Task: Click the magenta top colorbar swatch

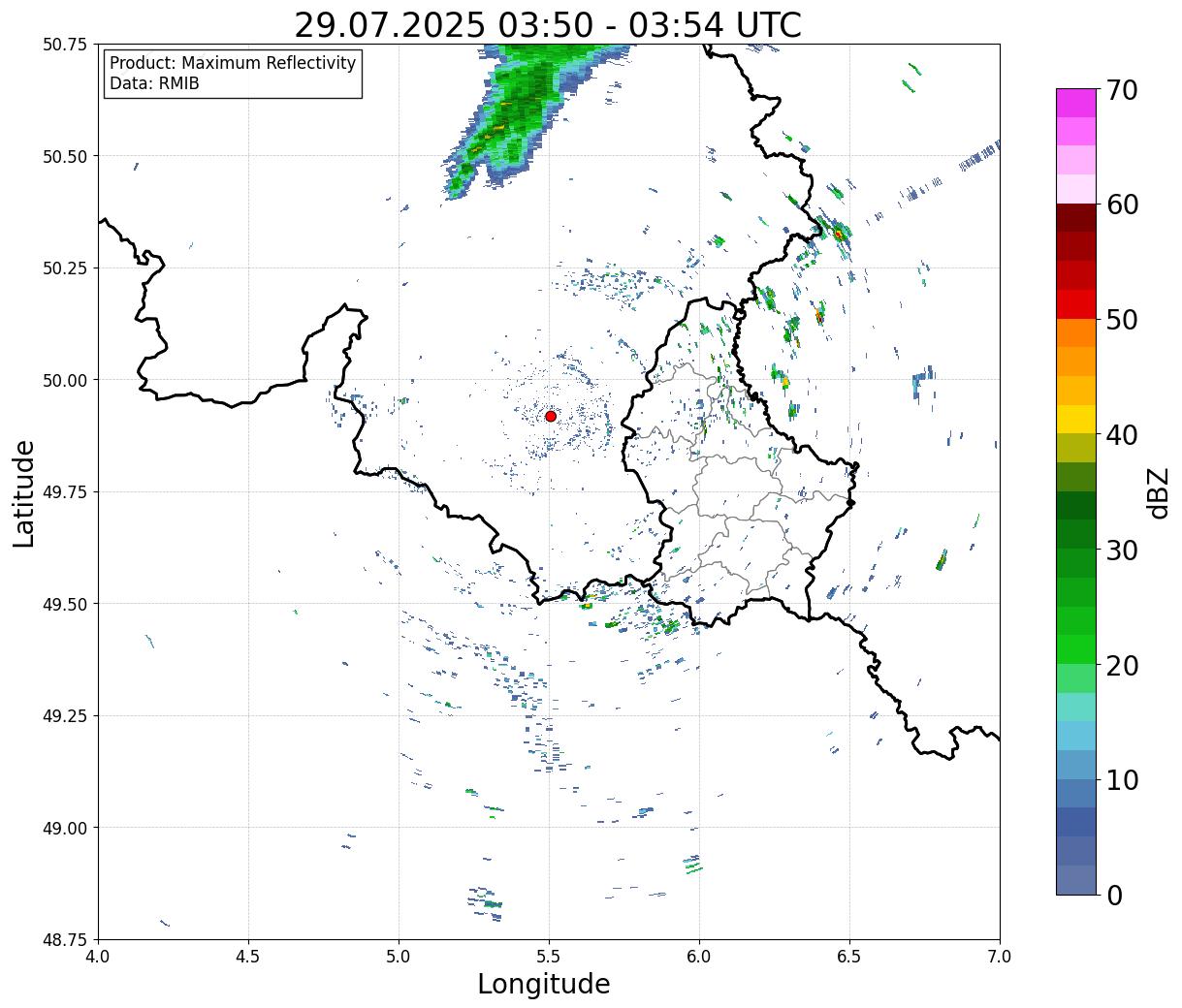Action: (1076, 103)
